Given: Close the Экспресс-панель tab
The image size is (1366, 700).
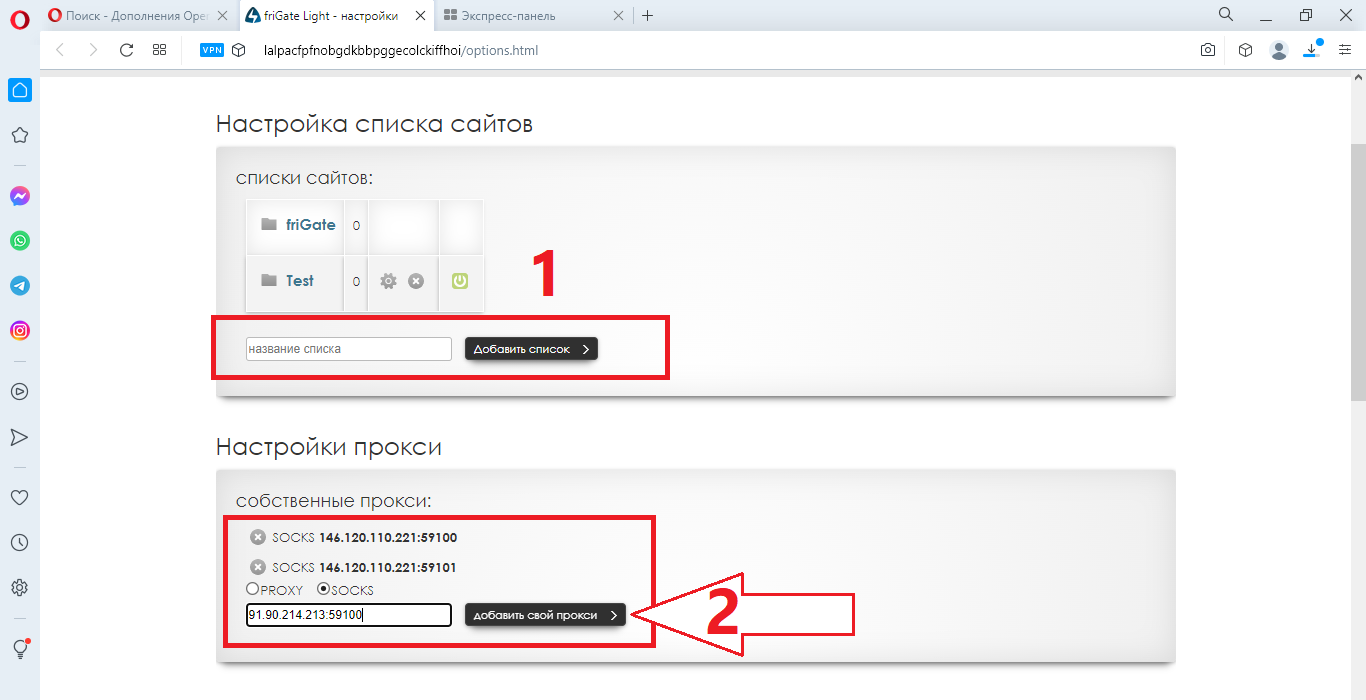Looking at the screenshot, I should [x=619, y=16].
